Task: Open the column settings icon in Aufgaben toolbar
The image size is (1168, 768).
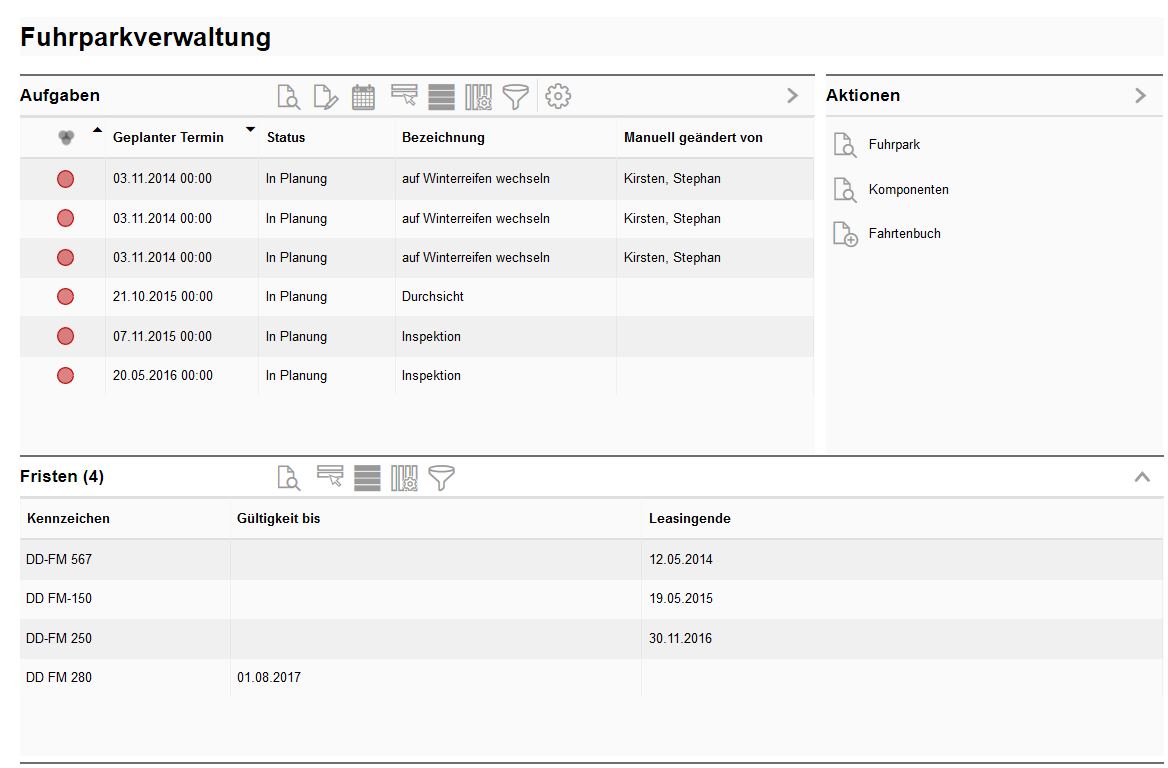Action: point(478,97)
